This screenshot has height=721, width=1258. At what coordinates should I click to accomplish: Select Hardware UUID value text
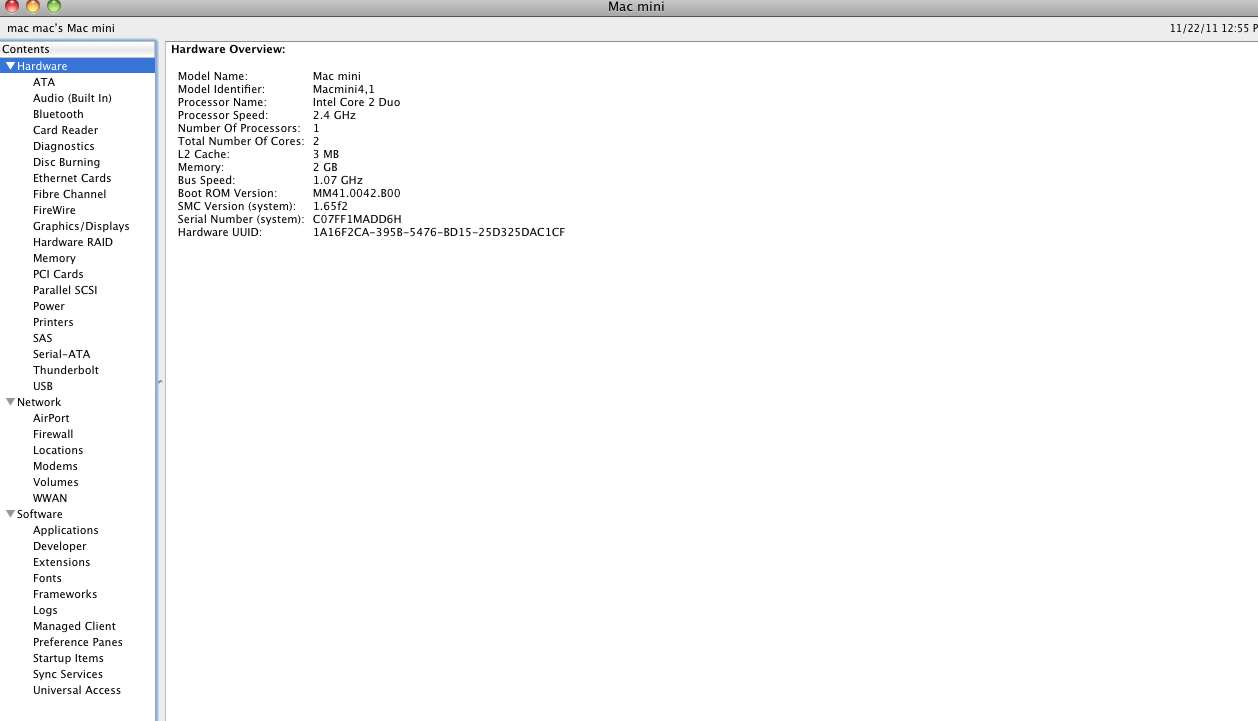(x=438, y=232)
